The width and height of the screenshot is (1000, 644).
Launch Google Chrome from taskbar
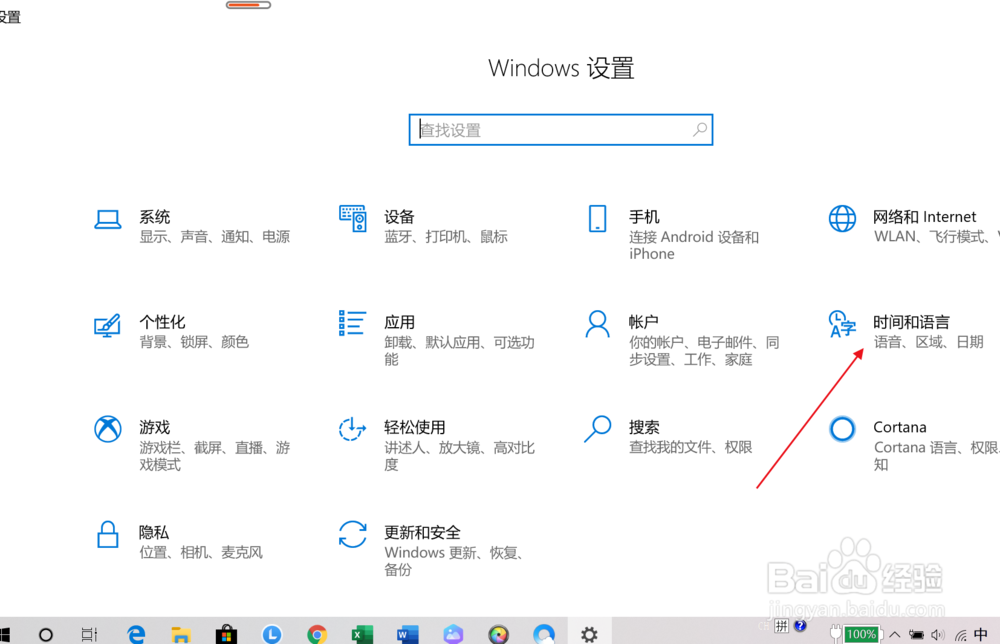(x=317, y=634)
